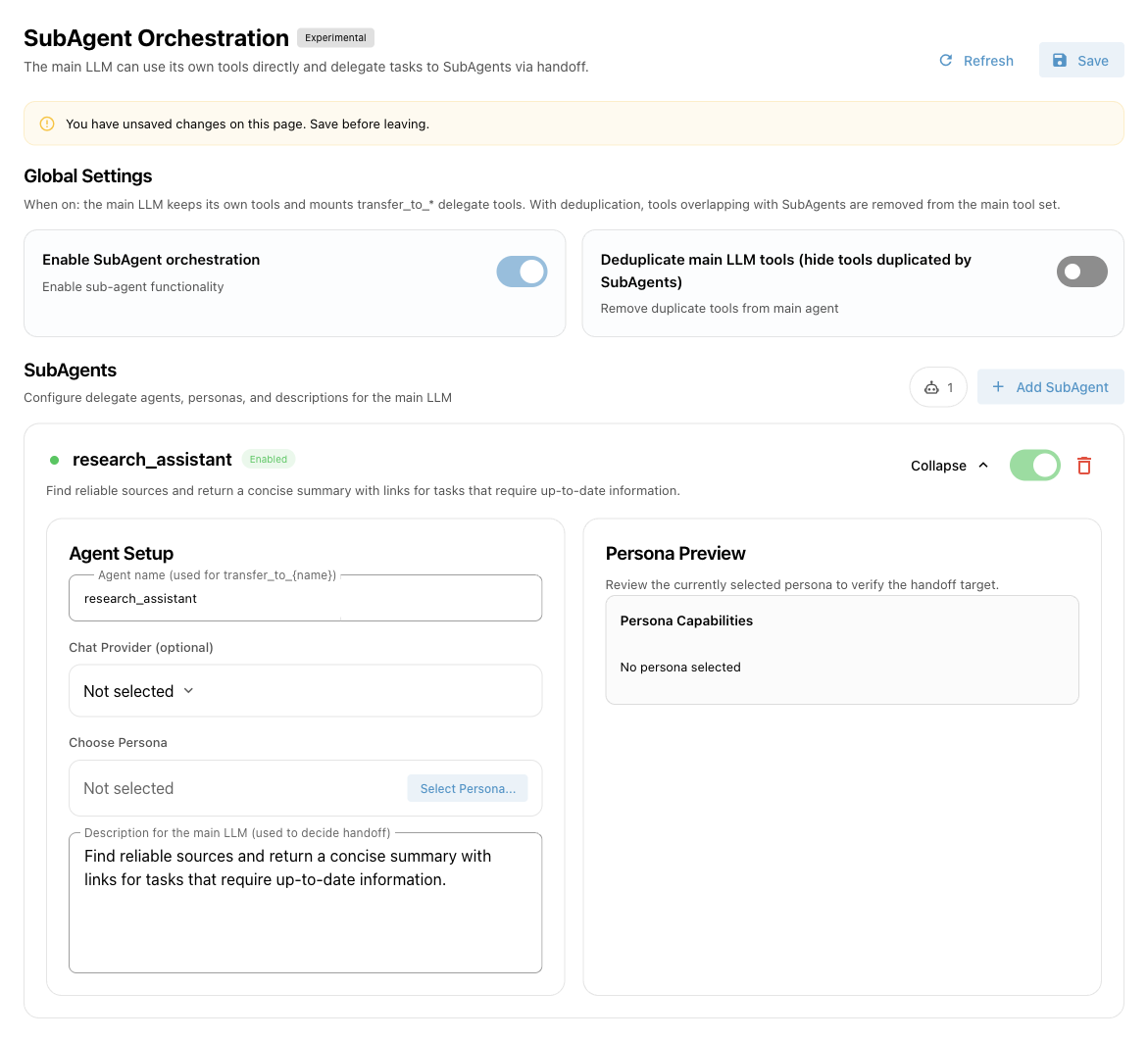Click the Experimental badge
1148x1041 pixels.
335,37
